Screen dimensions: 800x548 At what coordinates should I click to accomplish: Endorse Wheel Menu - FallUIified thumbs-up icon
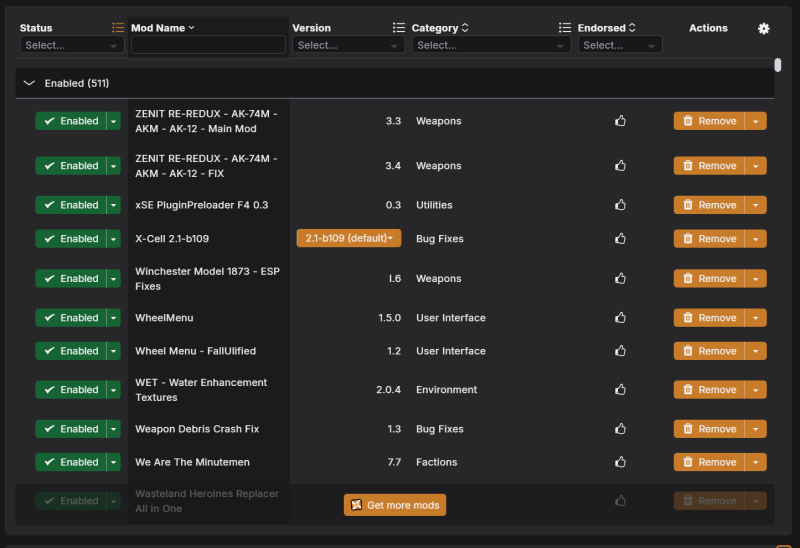click(x=620, y=351)
